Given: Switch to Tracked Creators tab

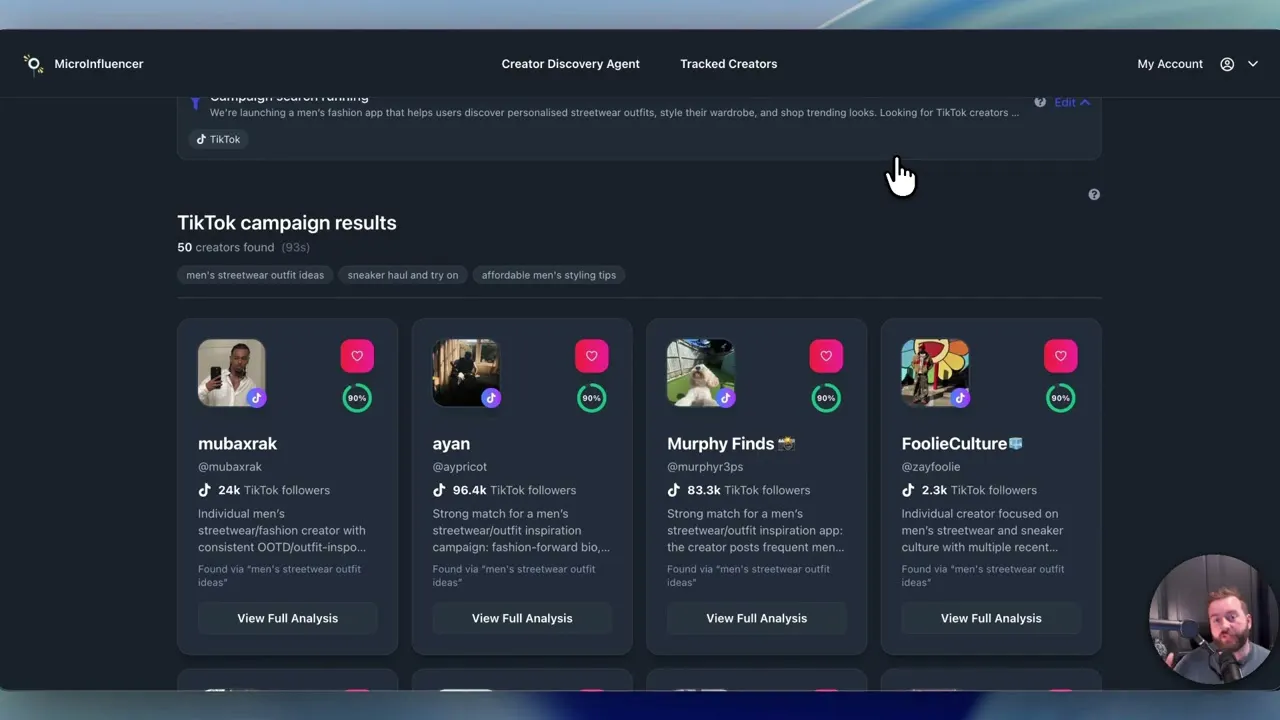Looking at the screenshot, I should pyautogui.click(x=728, y=64).
